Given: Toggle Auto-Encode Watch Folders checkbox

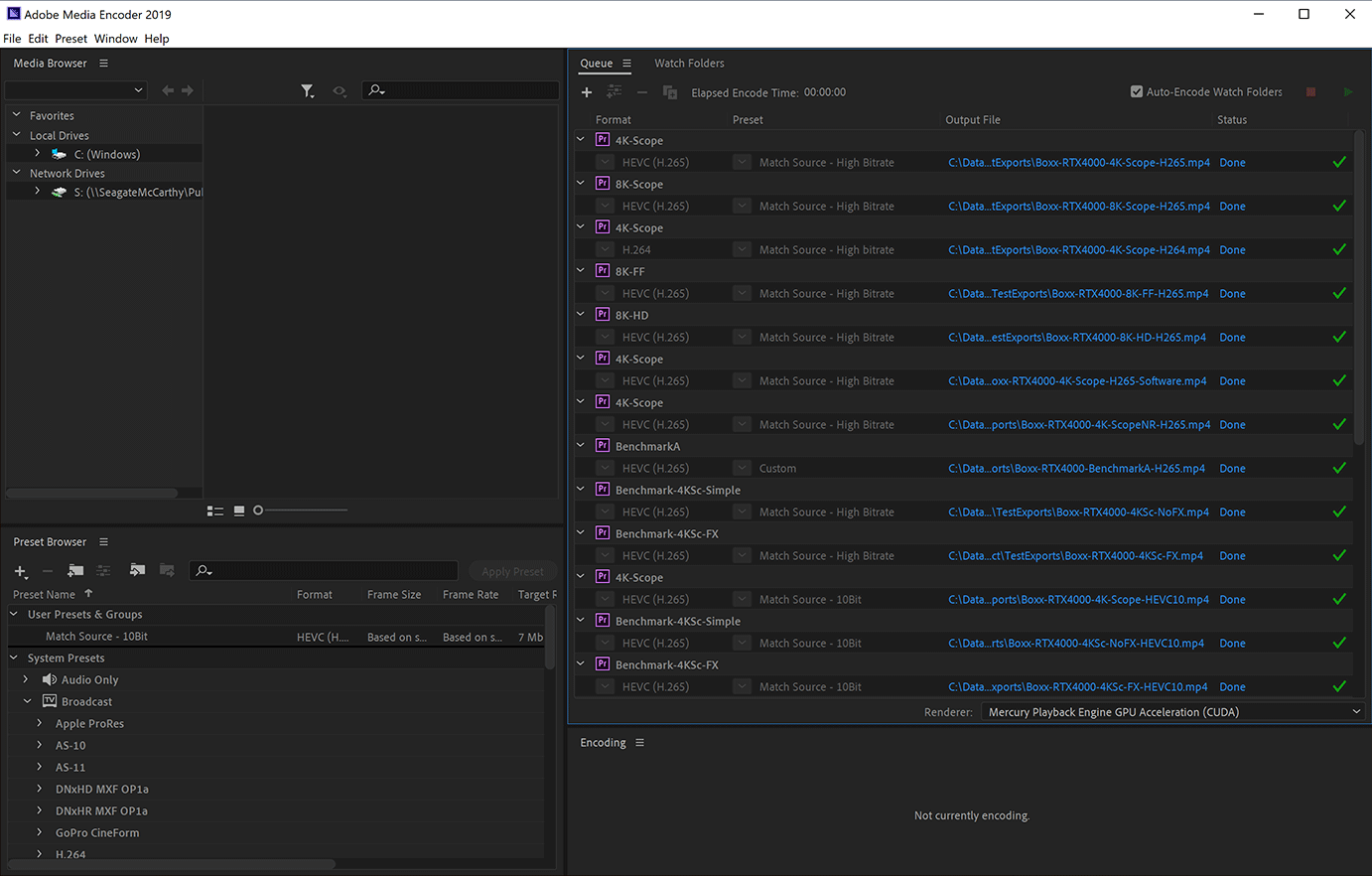Looking at the screenshot, I should (1137, 92).
